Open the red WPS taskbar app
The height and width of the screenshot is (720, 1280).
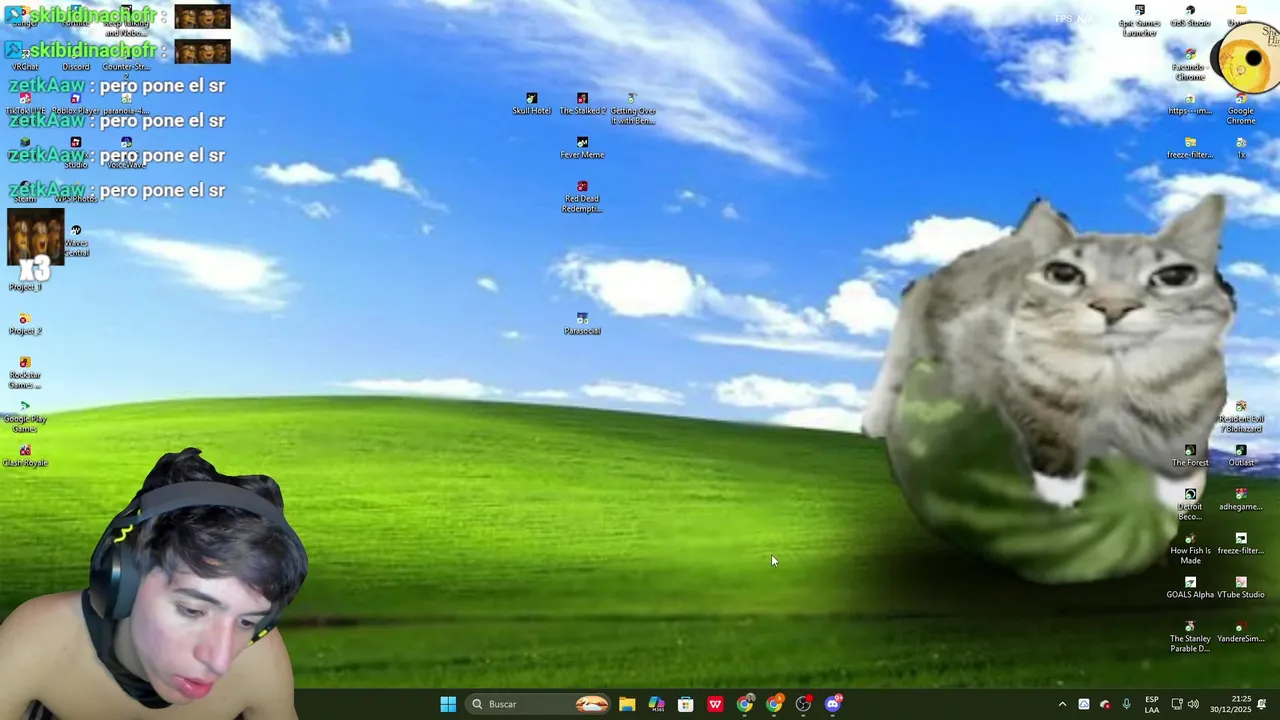click(x=715, y=704)
